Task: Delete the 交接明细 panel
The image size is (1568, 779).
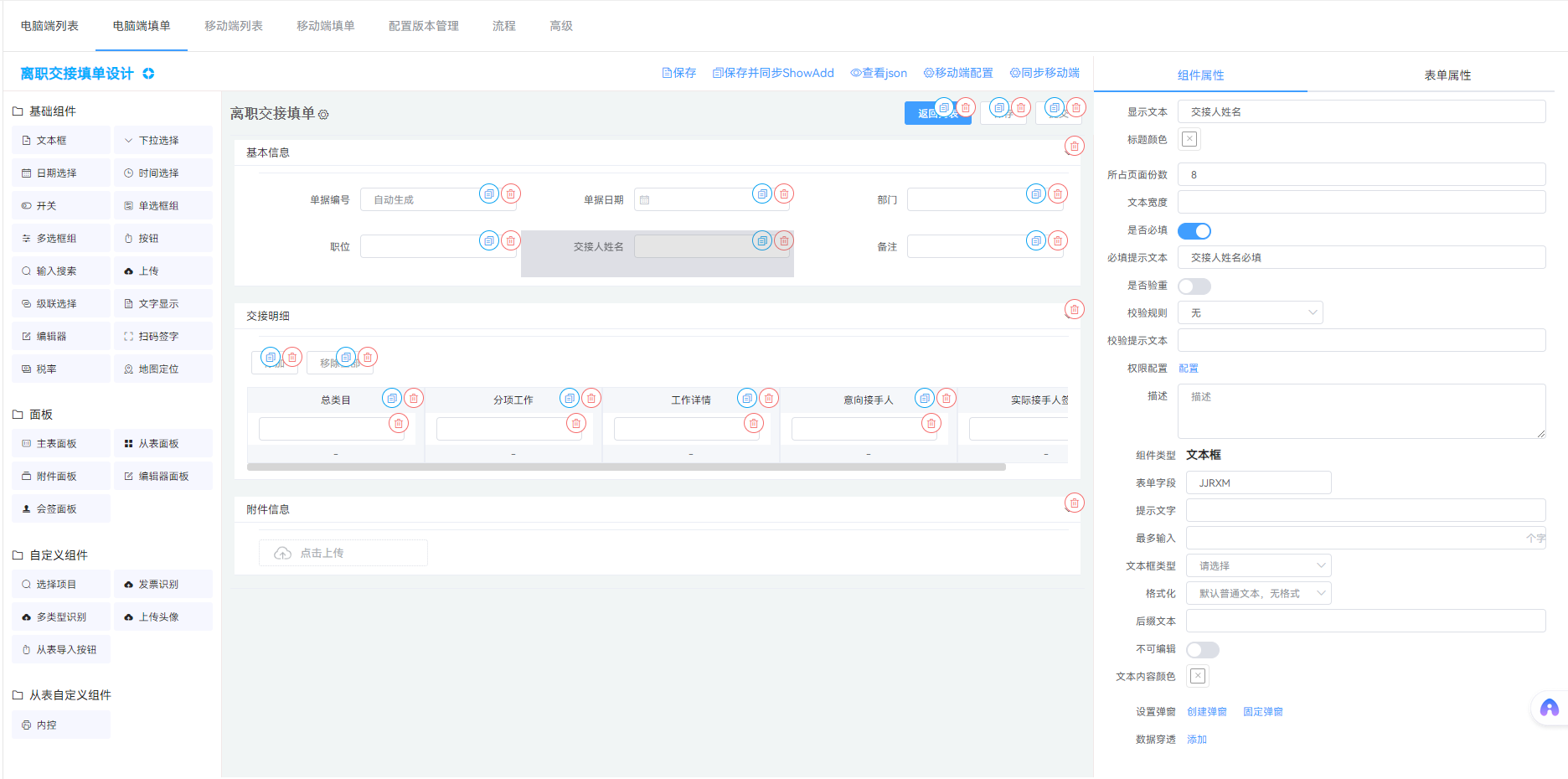Action: pyautogui.click(x=1075, y=309)
